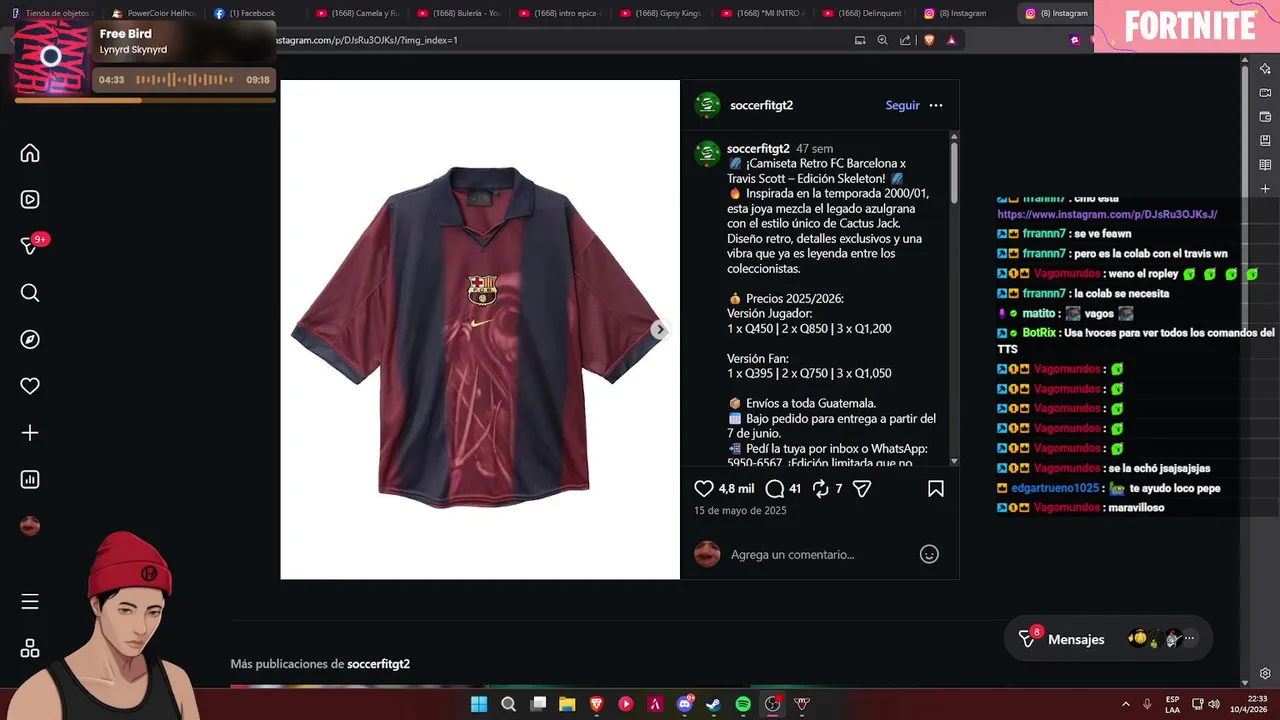This screenshot has height=720, width=1280.
Task: Click the '15 de mayo de 2025' post date
Action: 740,510
